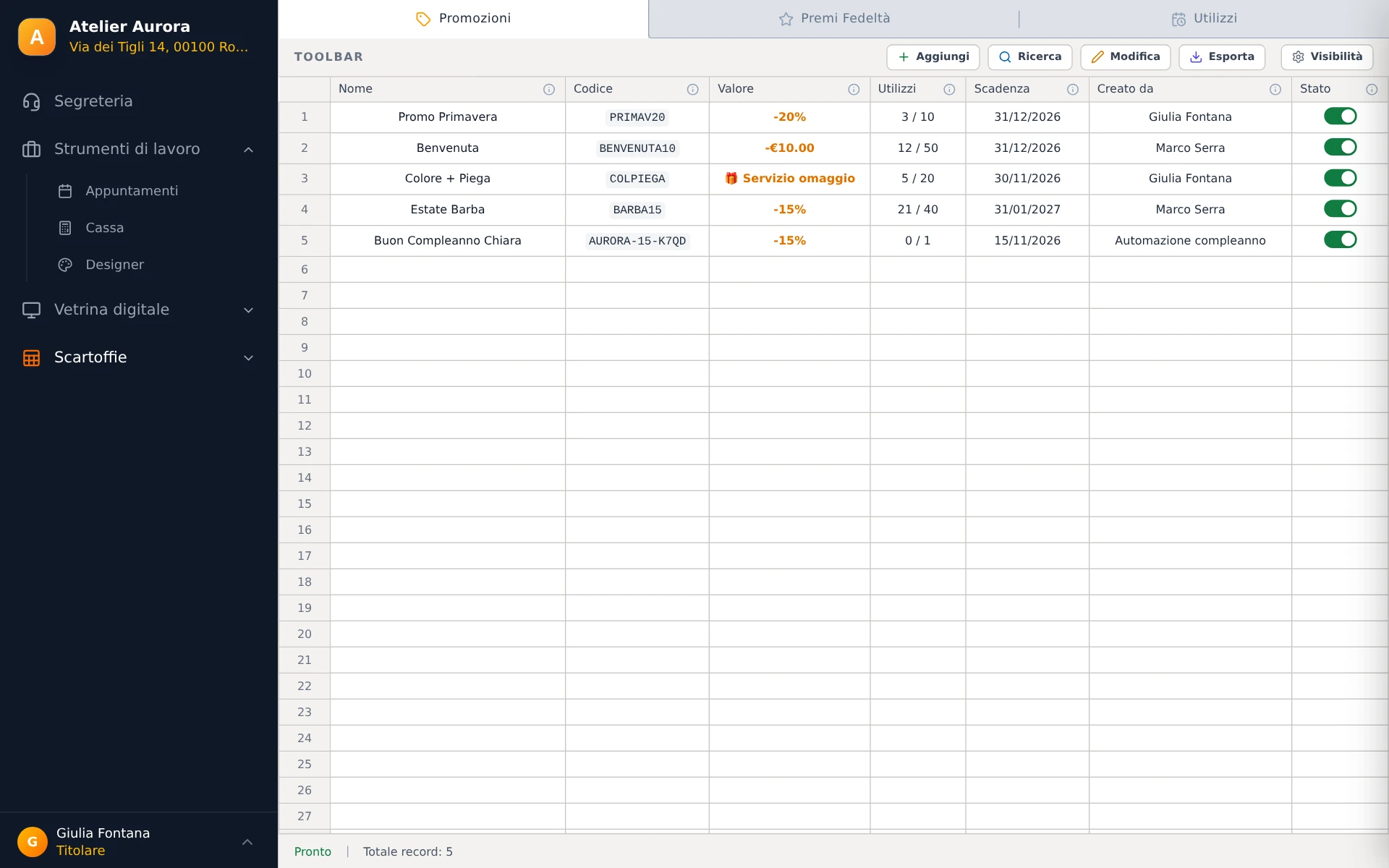Click the calendar icon beside Appuntamenti
The image size is (1389, 868).
[65, 191]
